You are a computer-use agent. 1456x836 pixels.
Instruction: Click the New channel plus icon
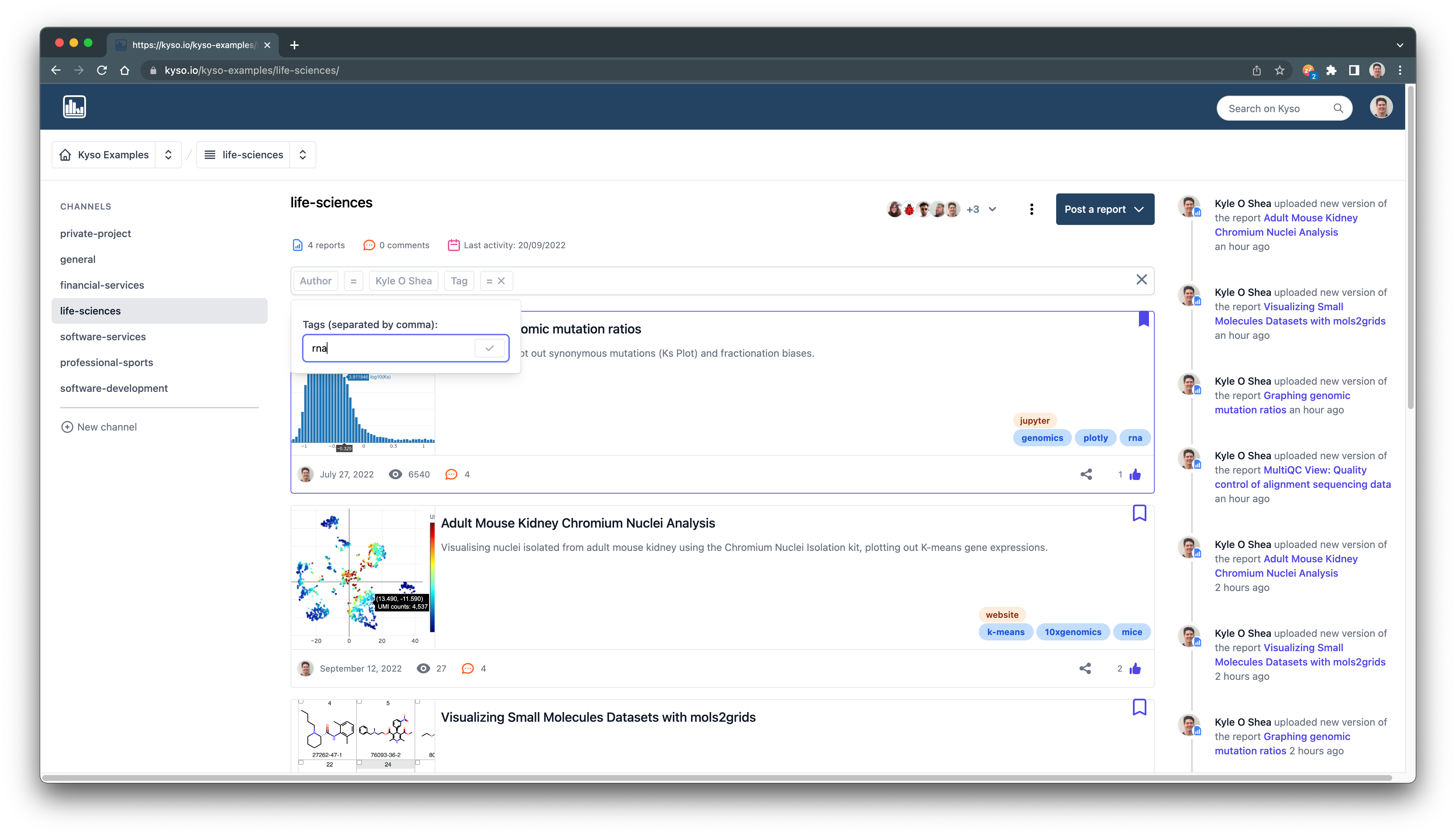tap(67, 427)
